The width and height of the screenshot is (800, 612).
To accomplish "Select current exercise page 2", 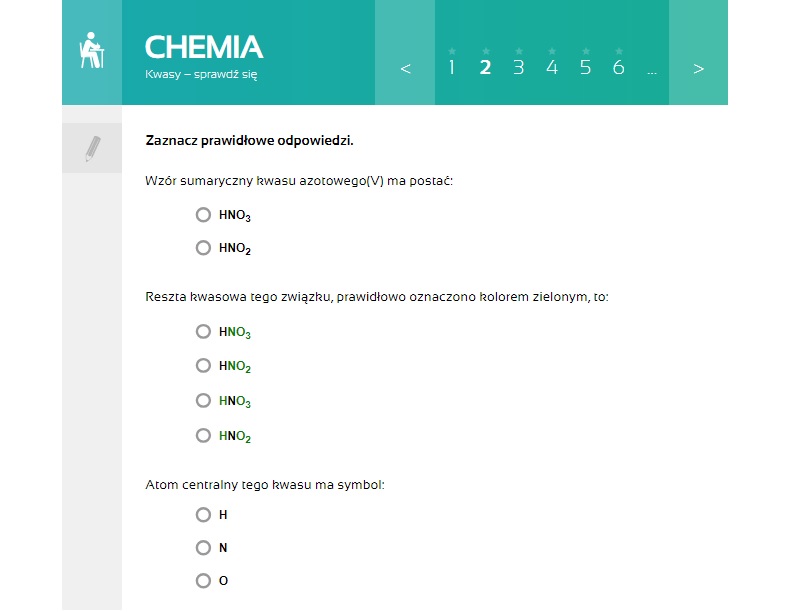I will pyautogui.click(x=485, y=67).
